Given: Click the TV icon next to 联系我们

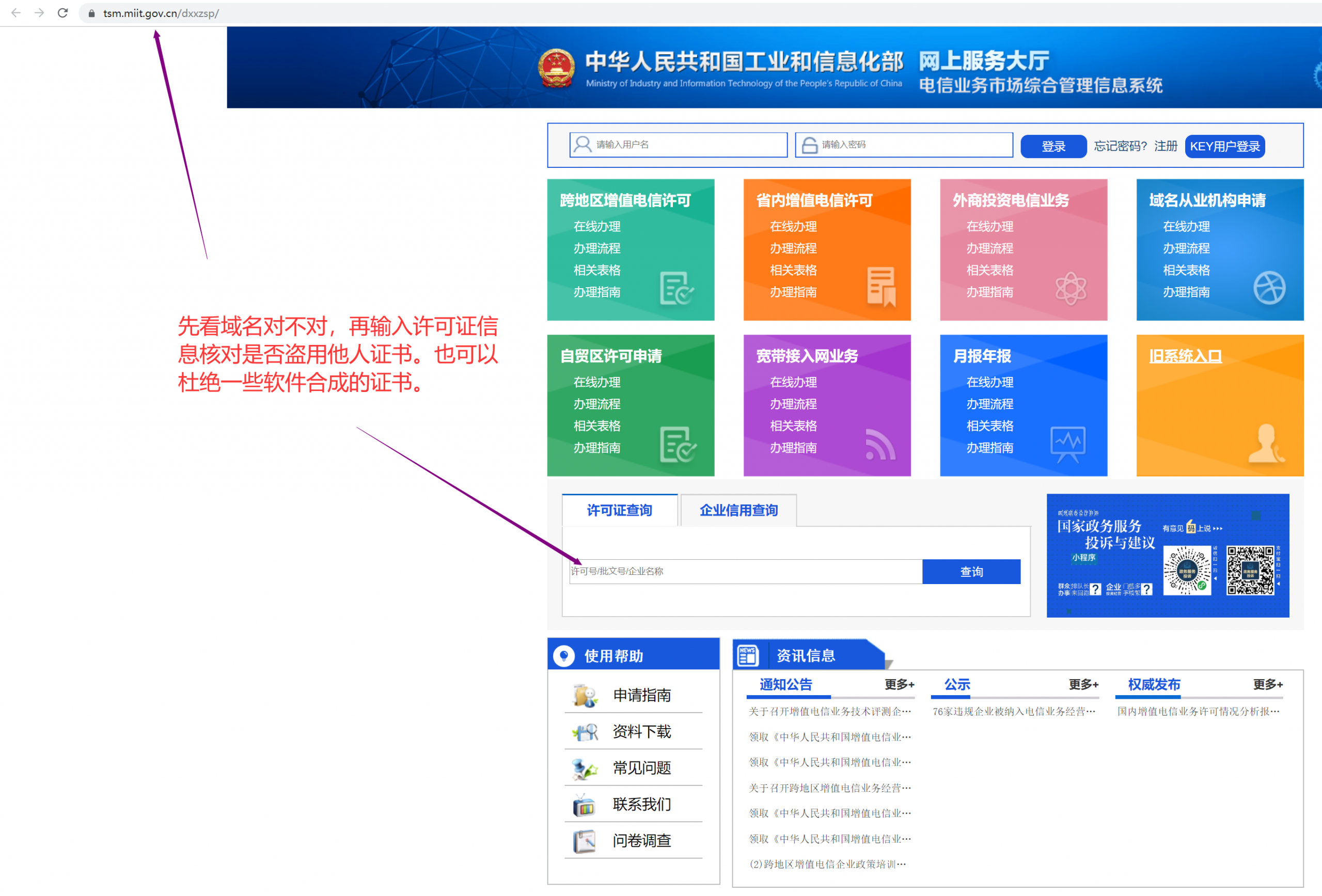Looking at the screenshot, I should [584, 805].
